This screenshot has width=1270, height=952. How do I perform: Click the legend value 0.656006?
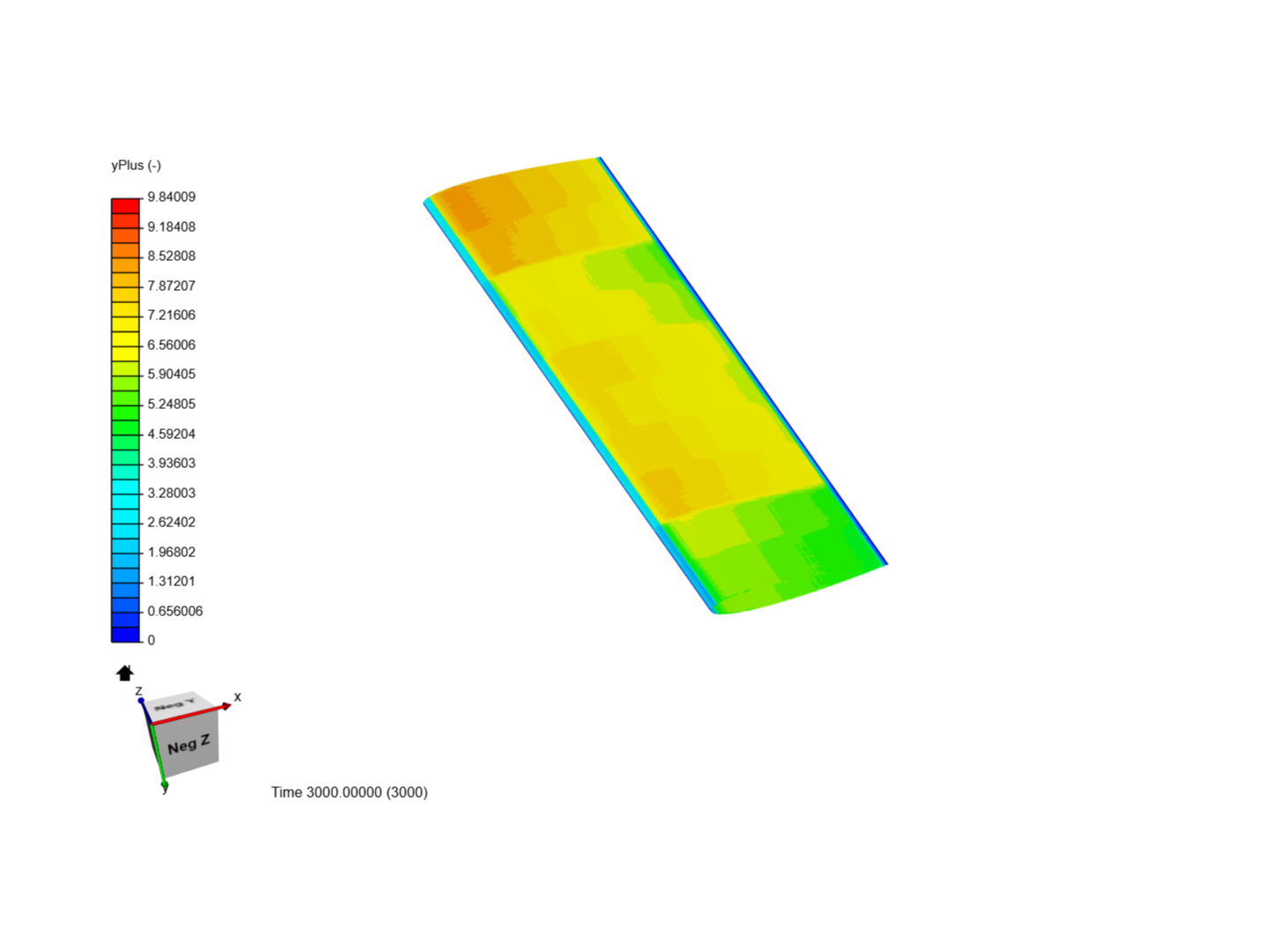[x=175, y=611]
